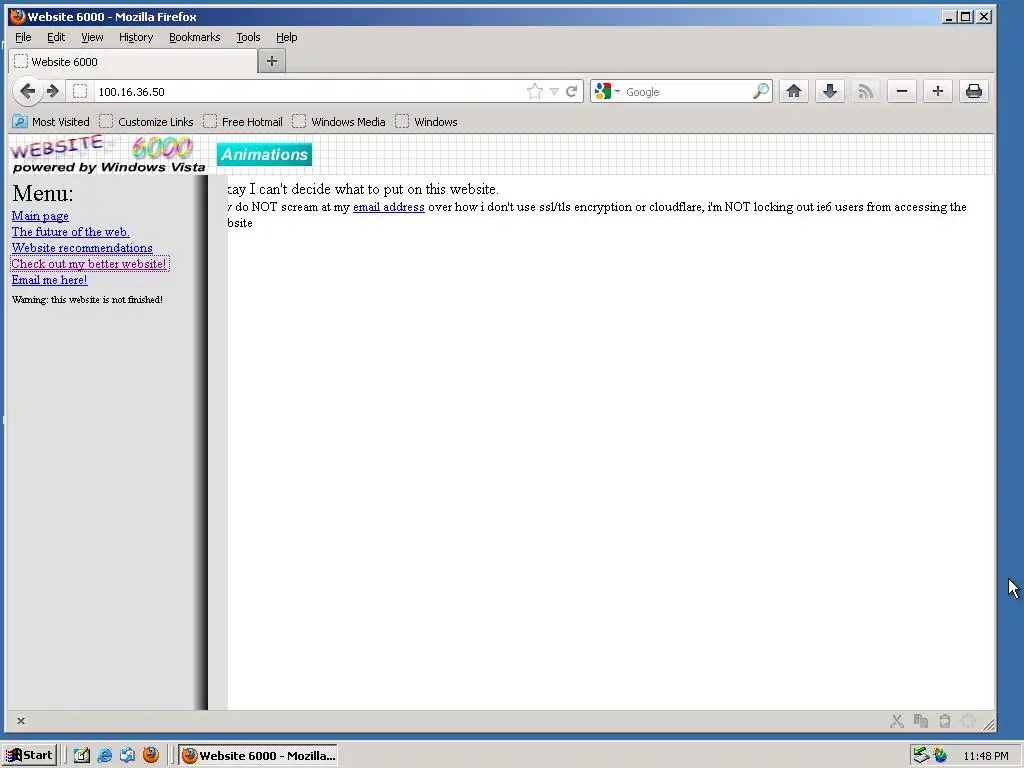Open the Customize Links bookmark

146,122
